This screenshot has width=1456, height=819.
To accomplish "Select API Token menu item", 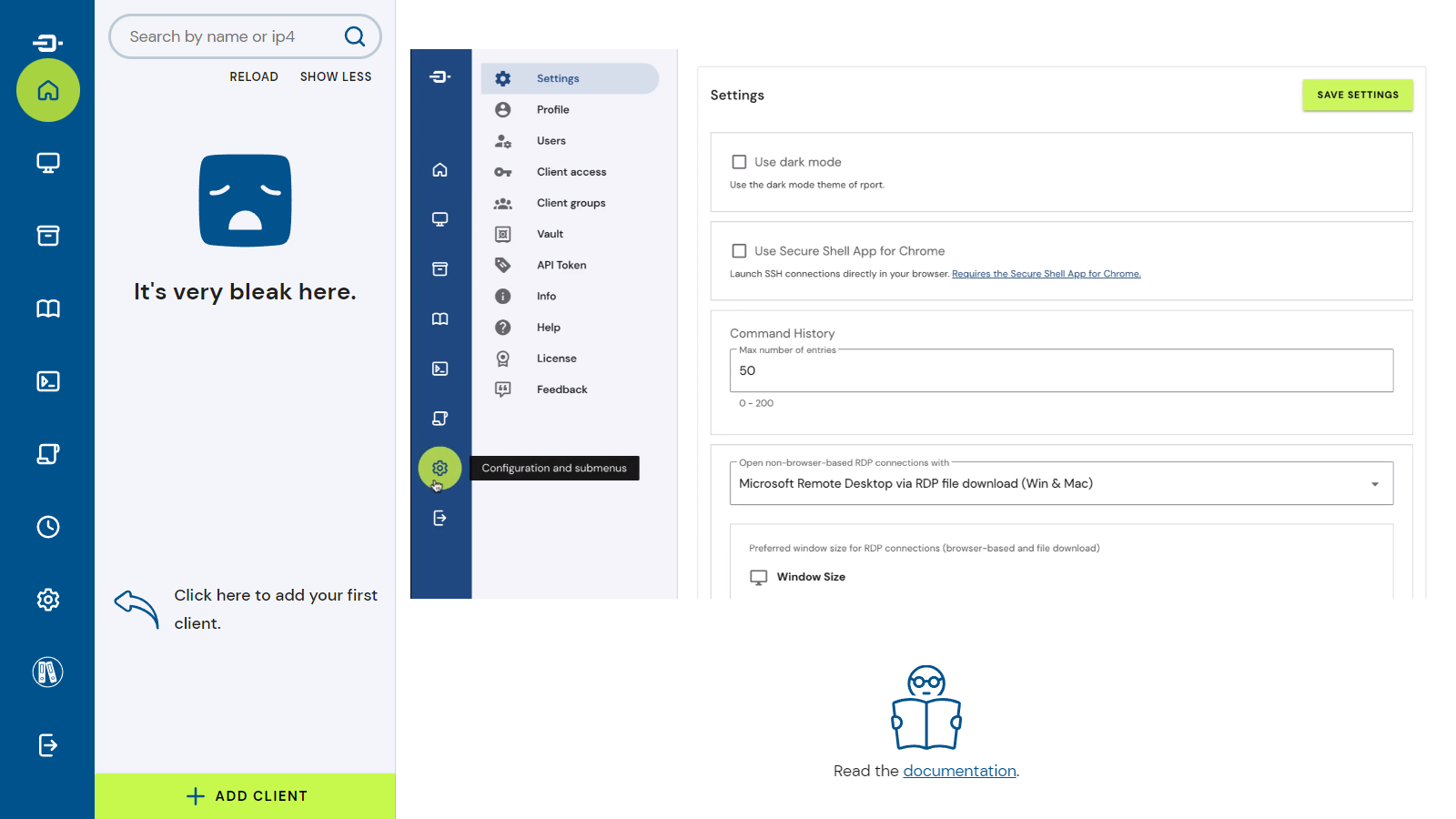I will [561, 265].
